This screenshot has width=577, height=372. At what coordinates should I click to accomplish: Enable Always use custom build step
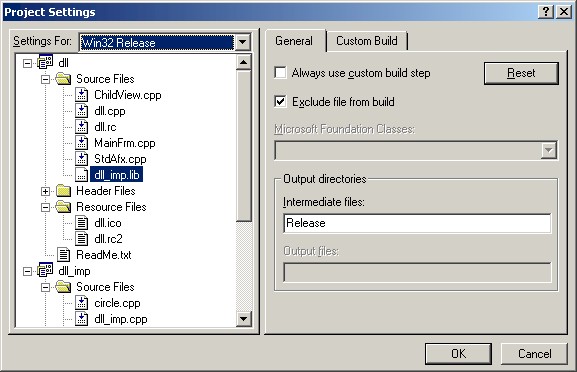coord(280,72)
